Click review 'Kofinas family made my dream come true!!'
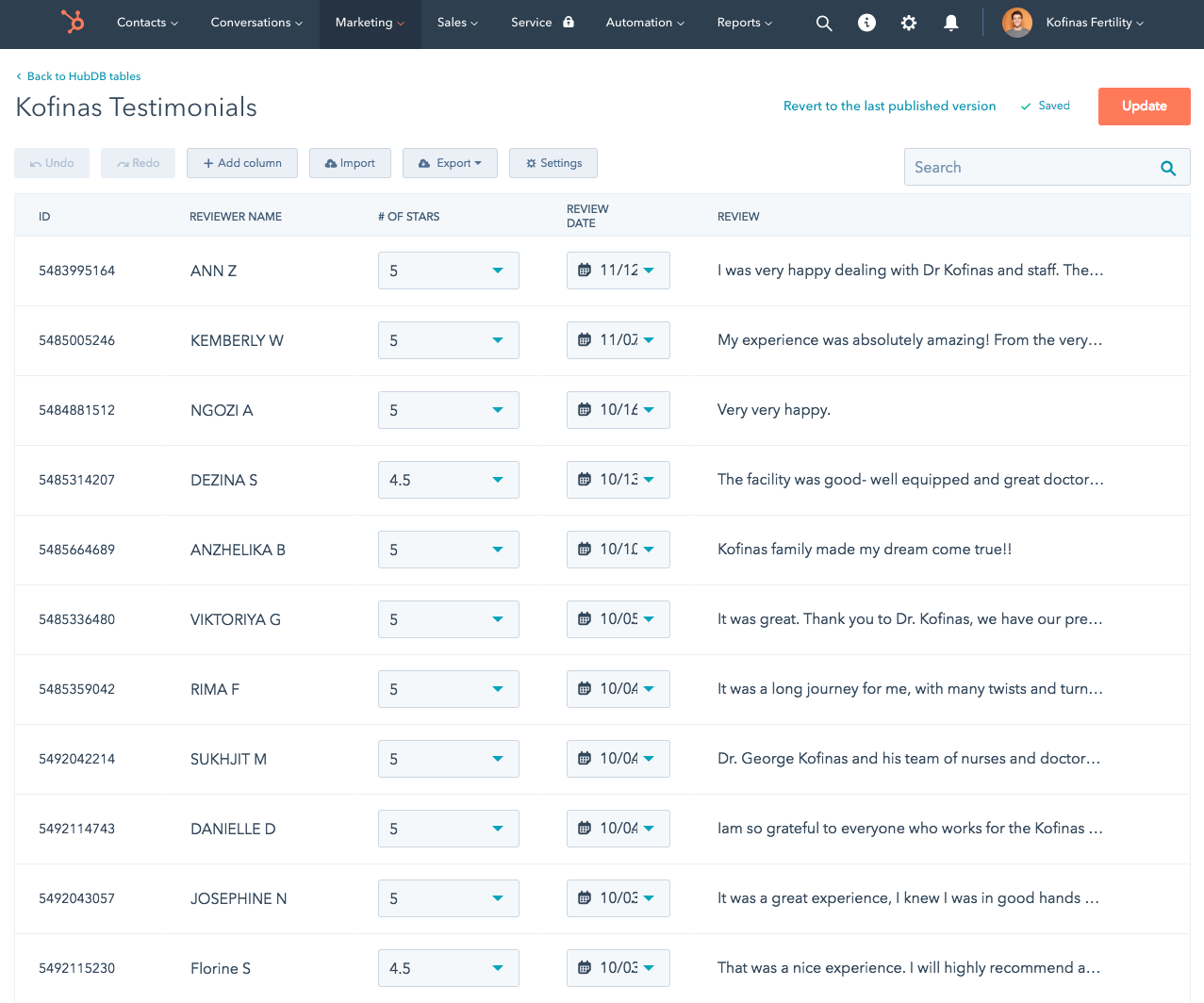1204x1003 pixels. pyautogui.click(x=865, y=550)
